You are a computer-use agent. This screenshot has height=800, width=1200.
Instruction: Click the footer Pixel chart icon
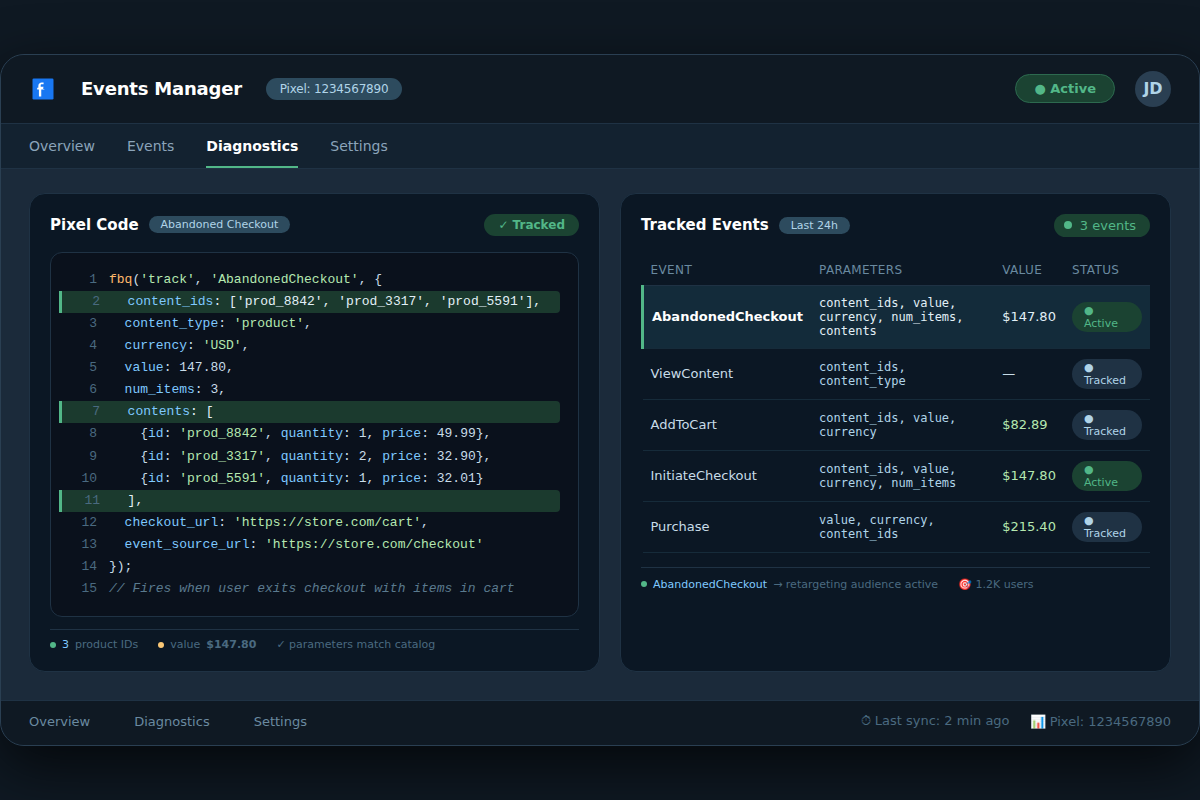pyautogui.click(x=1038, y=722)
